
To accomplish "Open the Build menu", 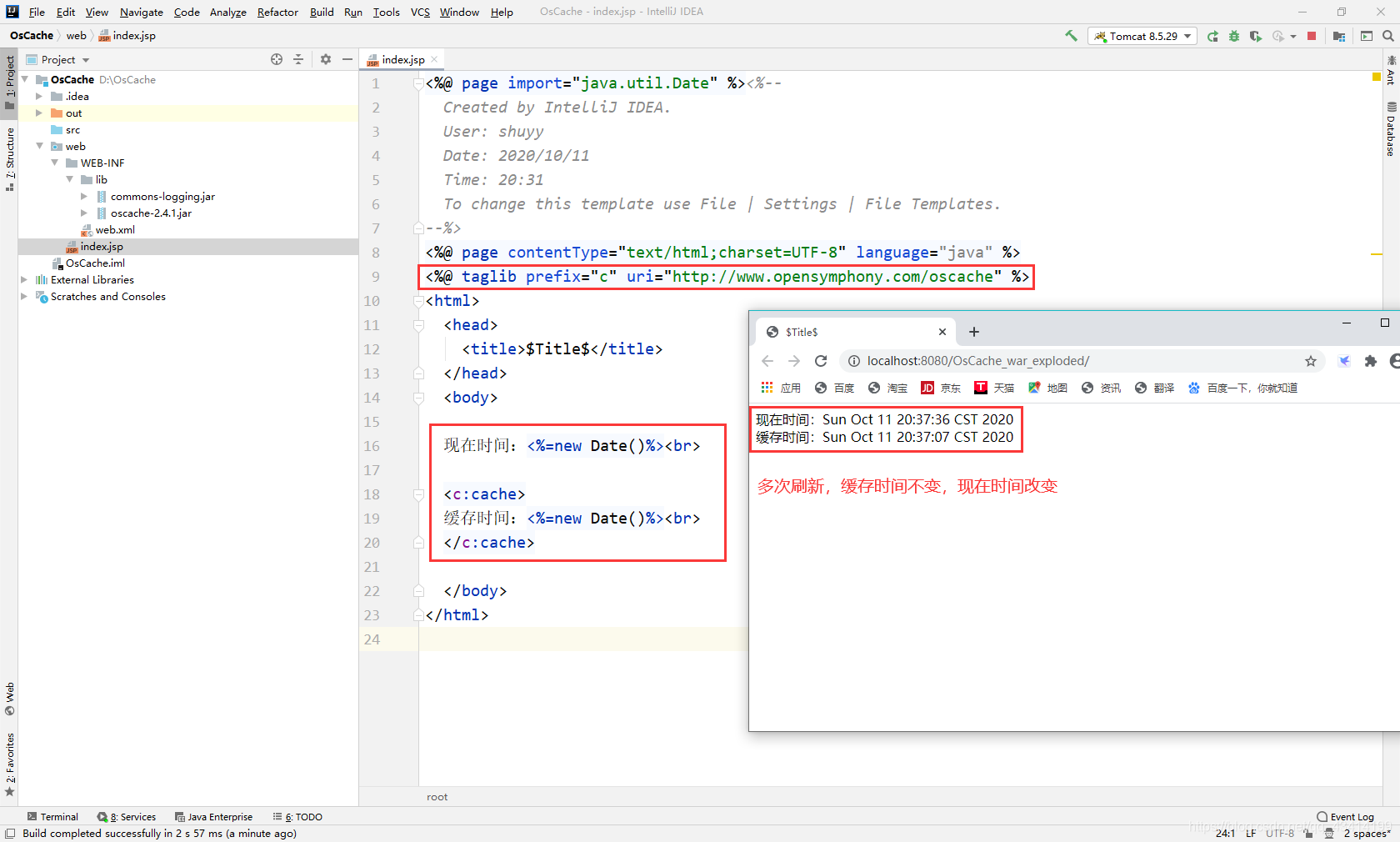I will [x=322, y=12].
